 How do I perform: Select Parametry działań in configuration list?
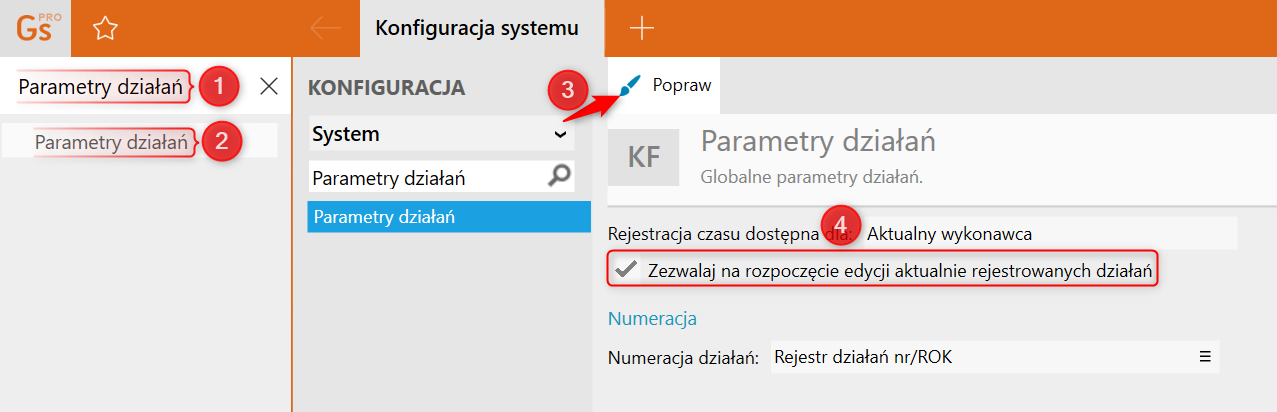pos(448,216)
